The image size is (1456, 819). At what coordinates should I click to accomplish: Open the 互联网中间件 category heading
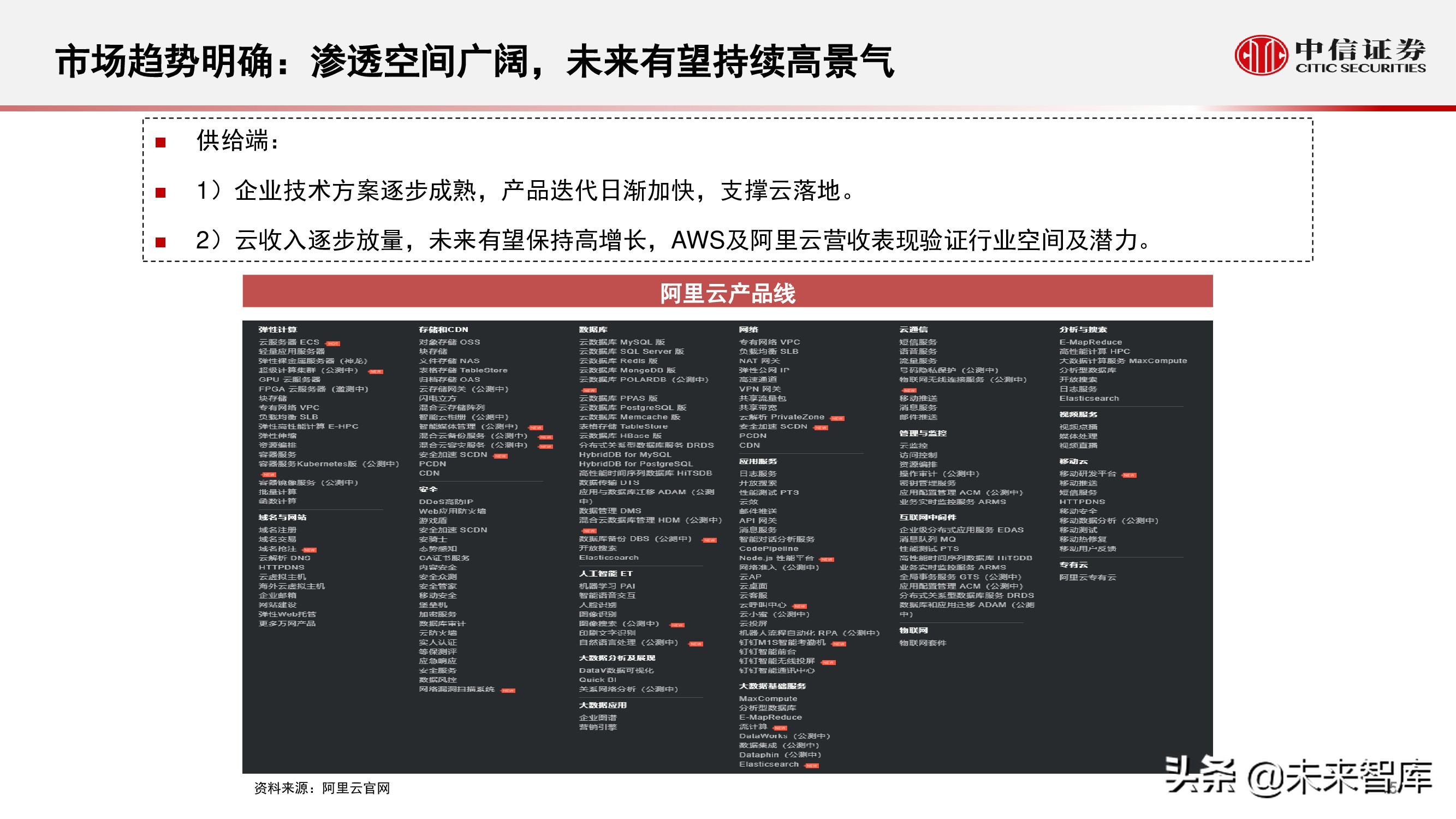pos(928,517)
